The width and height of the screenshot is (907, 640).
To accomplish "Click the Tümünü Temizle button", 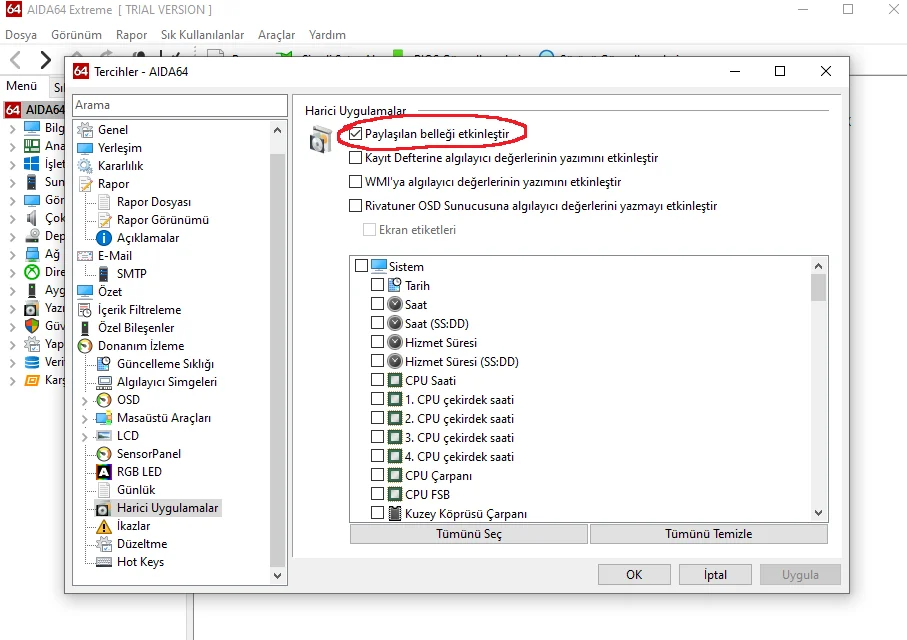I will tap(709, 534).
